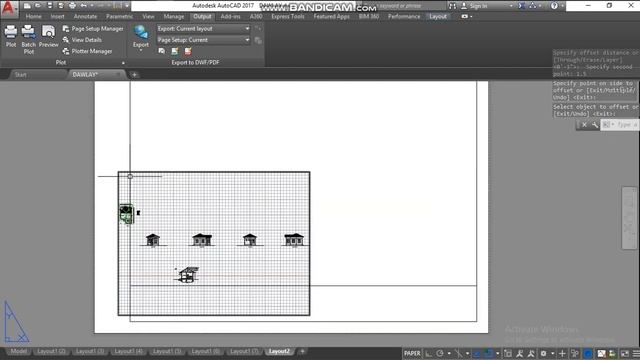Select the DAWLAY drawing file tab
This screenshot has height=360, width=640.
point(85,75)
